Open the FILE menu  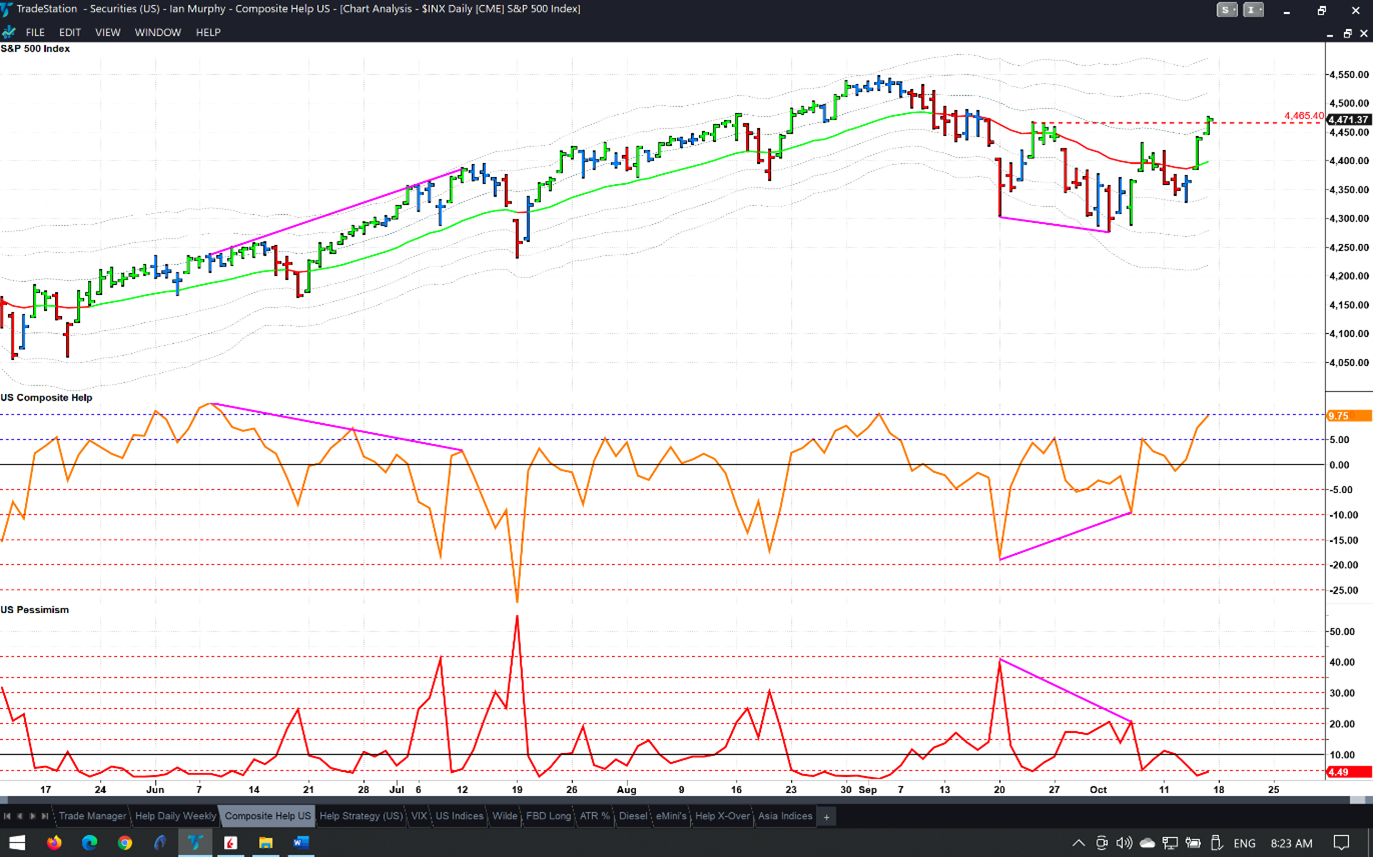[35, 33]
